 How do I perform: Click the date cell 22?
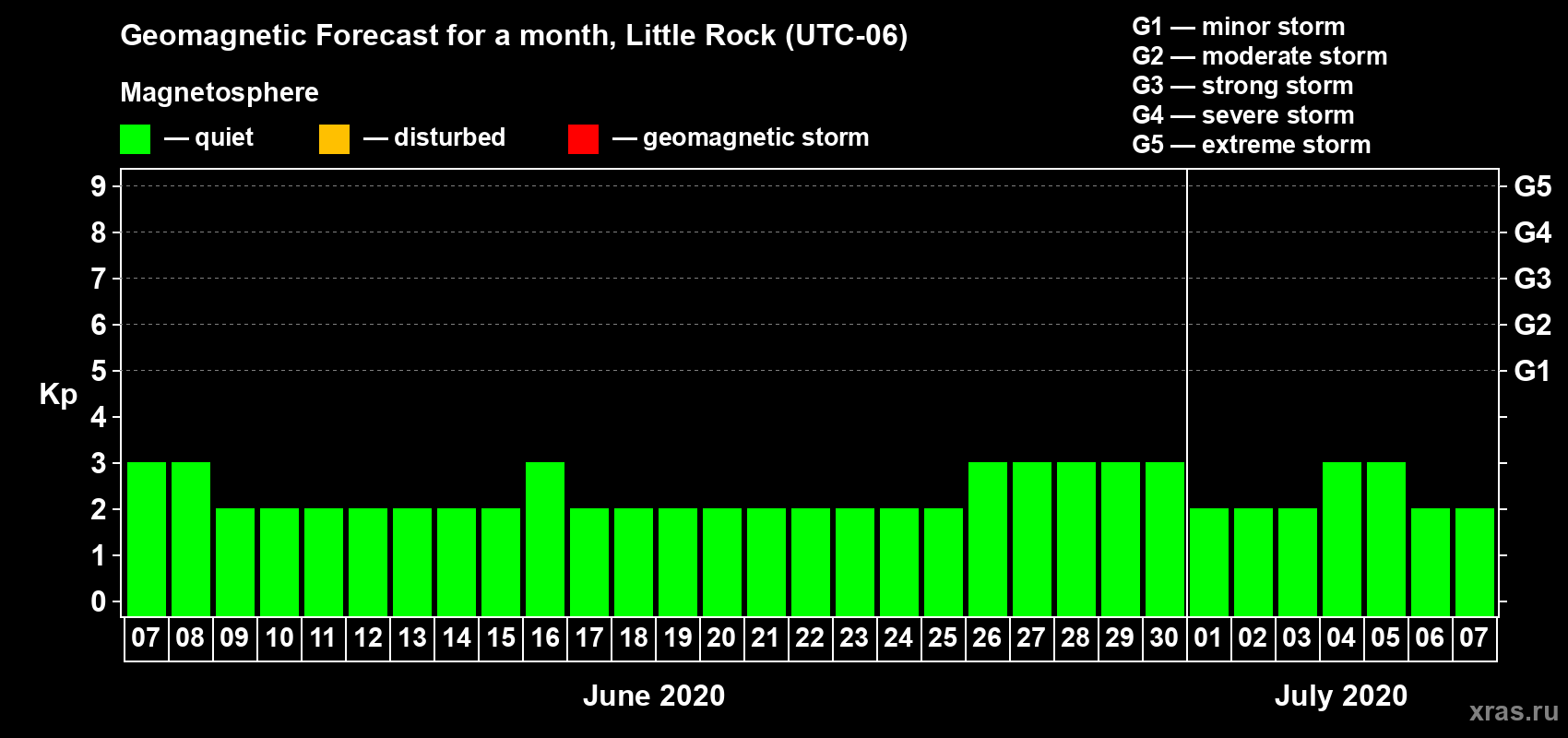point(811,638)
